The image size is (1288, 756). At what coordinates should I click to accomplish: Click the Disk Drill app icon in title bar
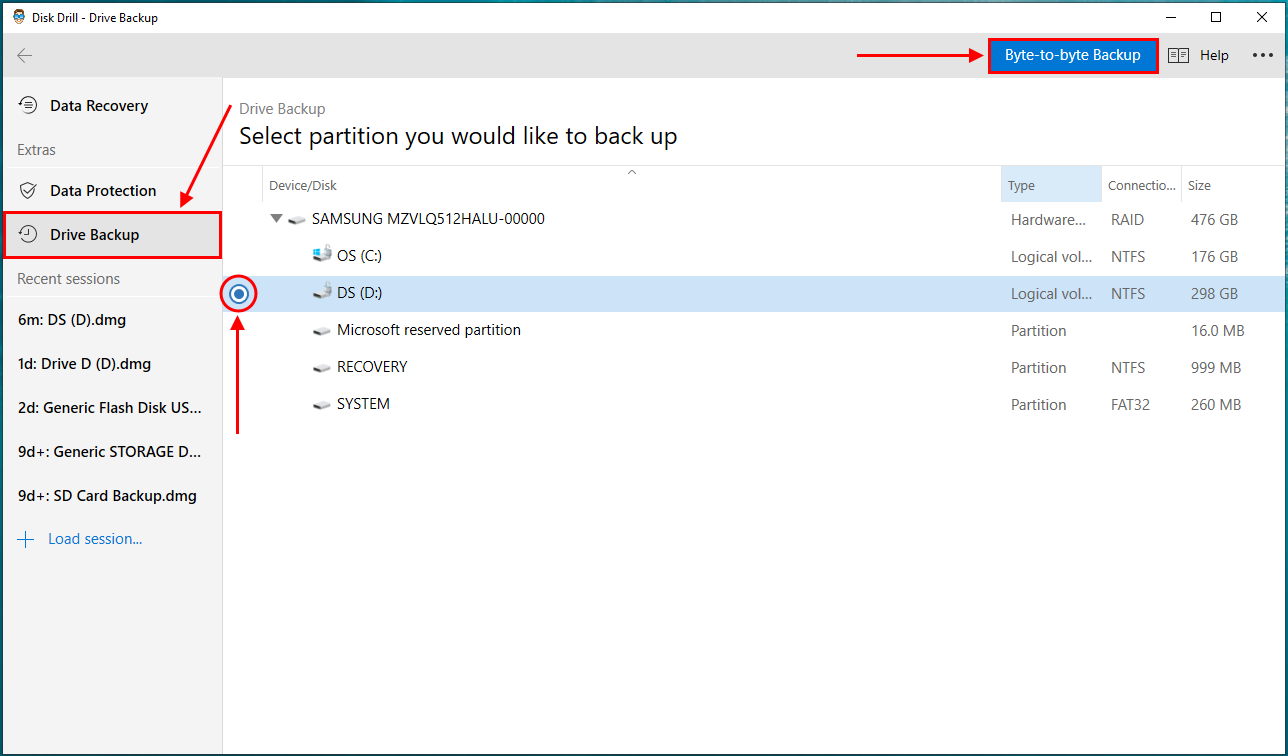(x=18, y=17)
